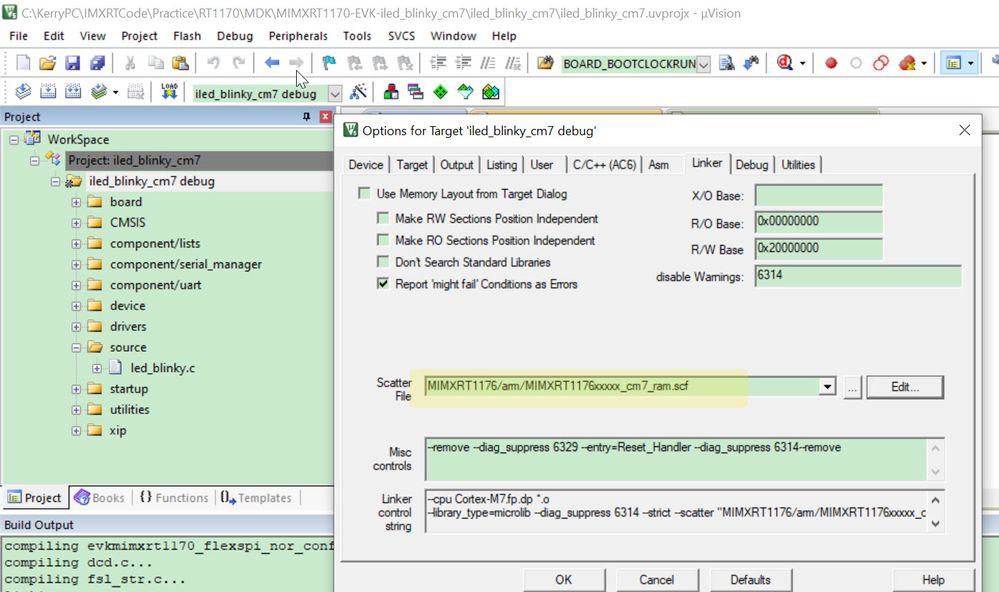Click the Rebuild all target files icon

(73, 92)
